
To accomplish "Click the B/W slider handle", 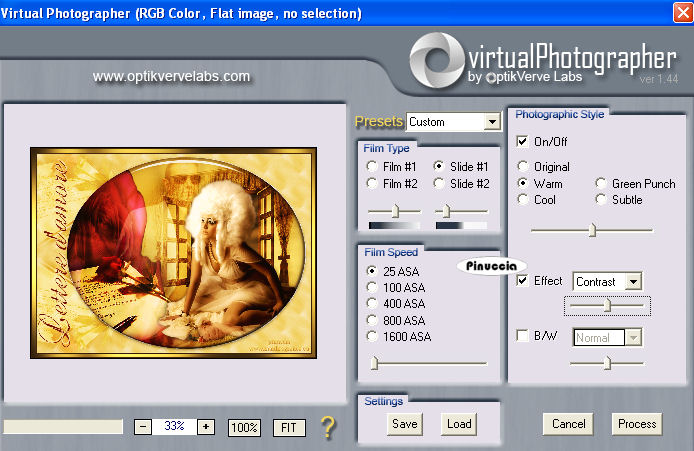I will click(x=607, y=363).
